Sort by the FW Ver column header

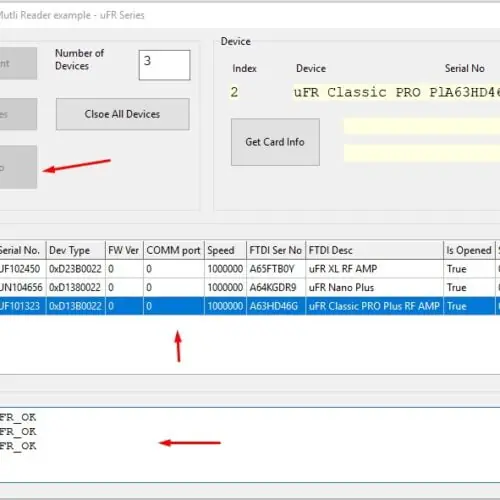(x=124, y=250)
